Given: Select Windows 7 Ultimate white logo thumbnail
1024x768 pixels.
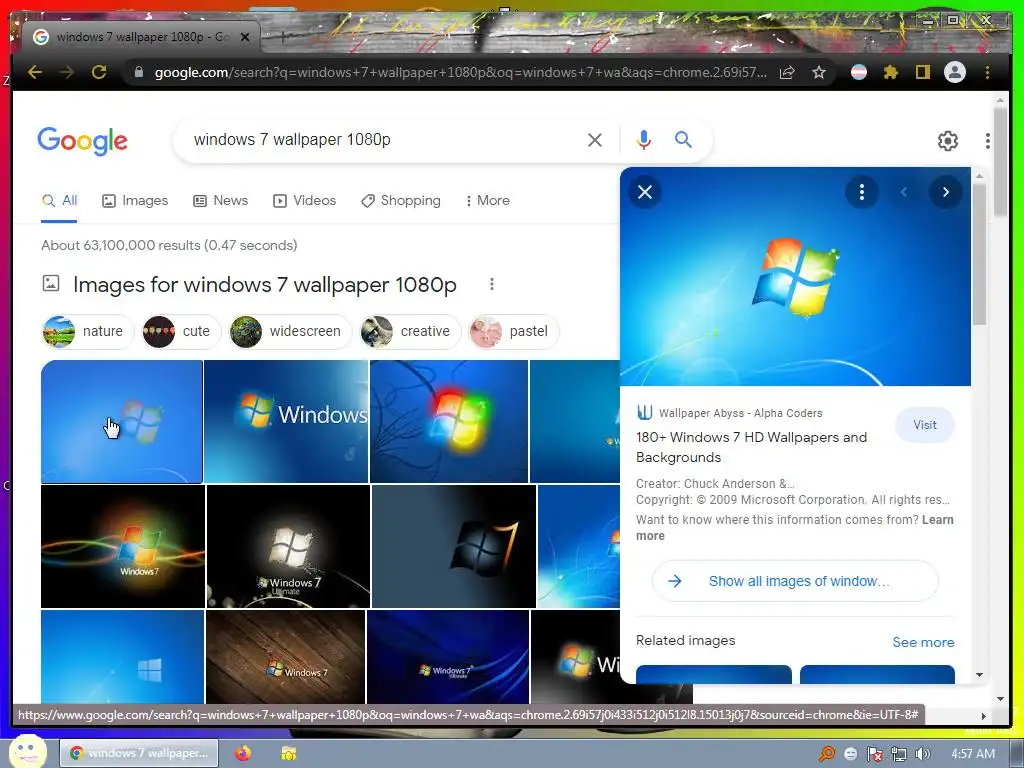Looking at the screenshot, I should pos(288,547).
